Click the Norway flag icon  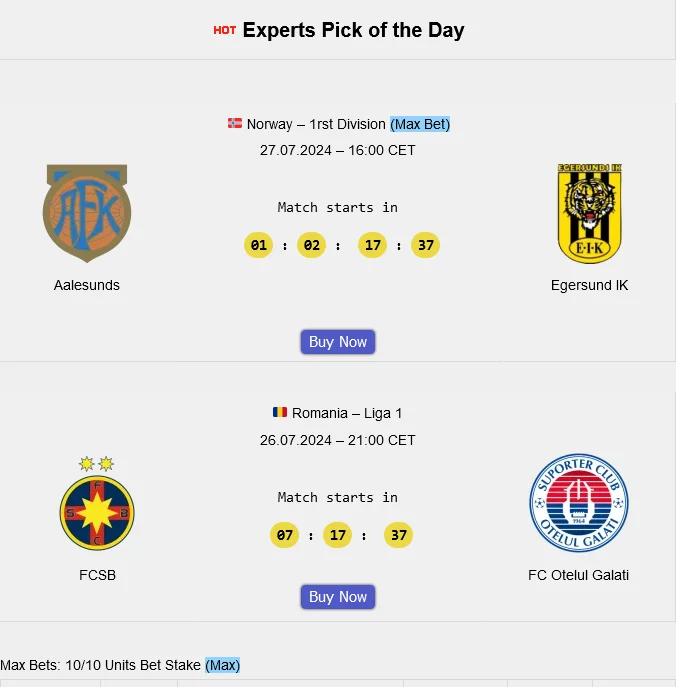click(x=235, y=124)
